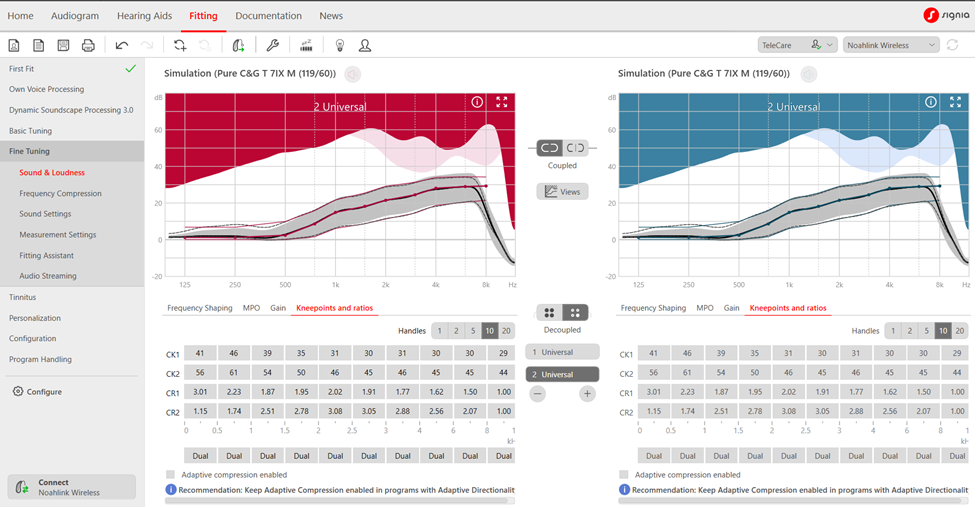Select First Fit in sidebar
977x508 pixels.
pyautogui.click(x=72, y=69)
